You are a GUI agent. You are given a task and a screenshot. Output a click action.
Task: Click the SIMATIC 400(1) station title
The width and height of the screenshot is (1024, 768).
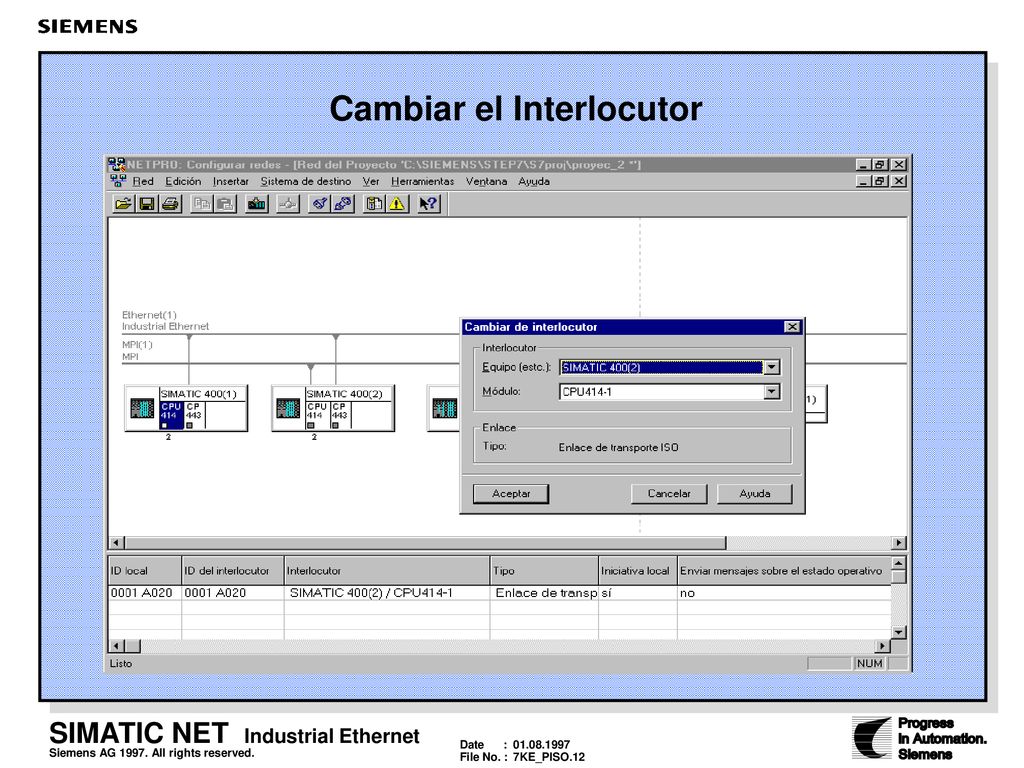point(199,394)
